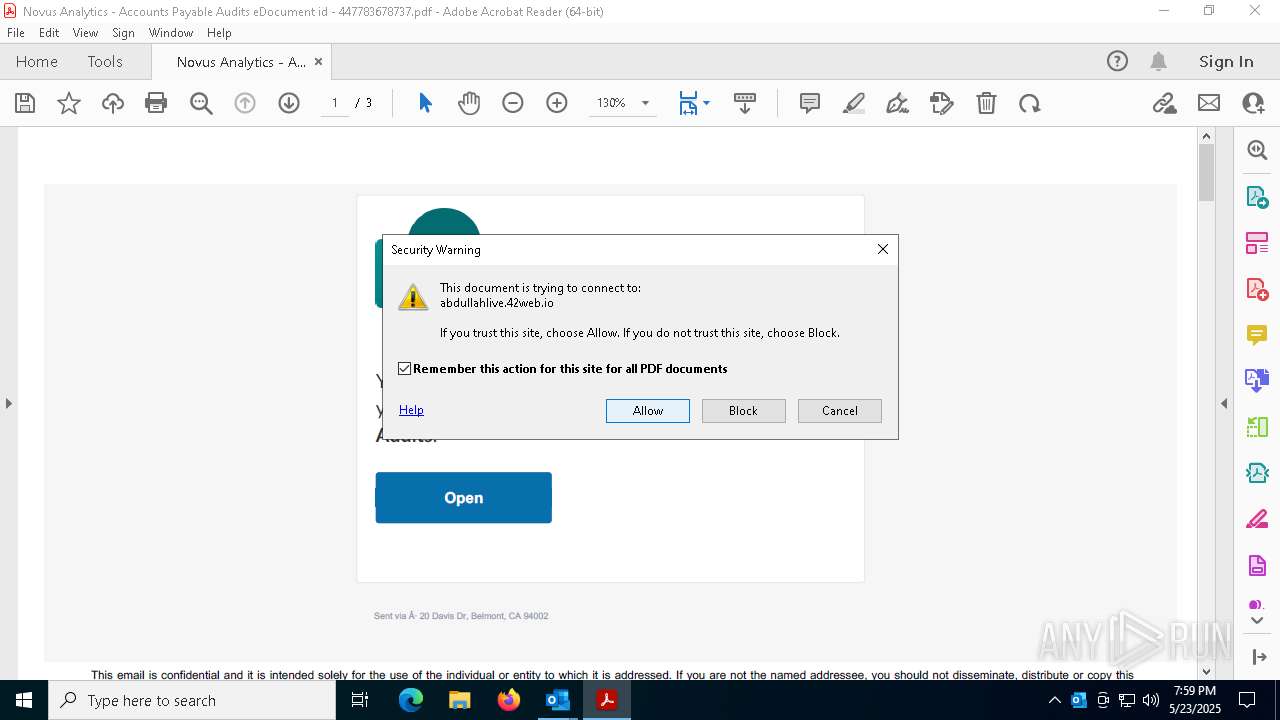
Task: Open the Organize Pages sidebar tool
Action: [x=1257, y=428]
